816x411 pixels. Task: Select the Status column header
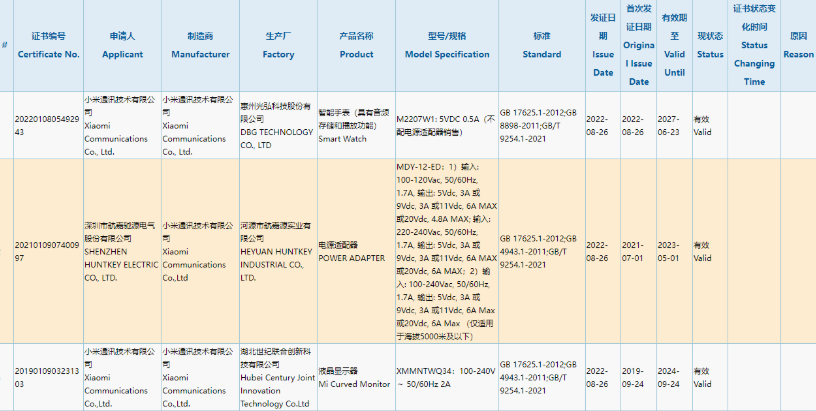710,45
